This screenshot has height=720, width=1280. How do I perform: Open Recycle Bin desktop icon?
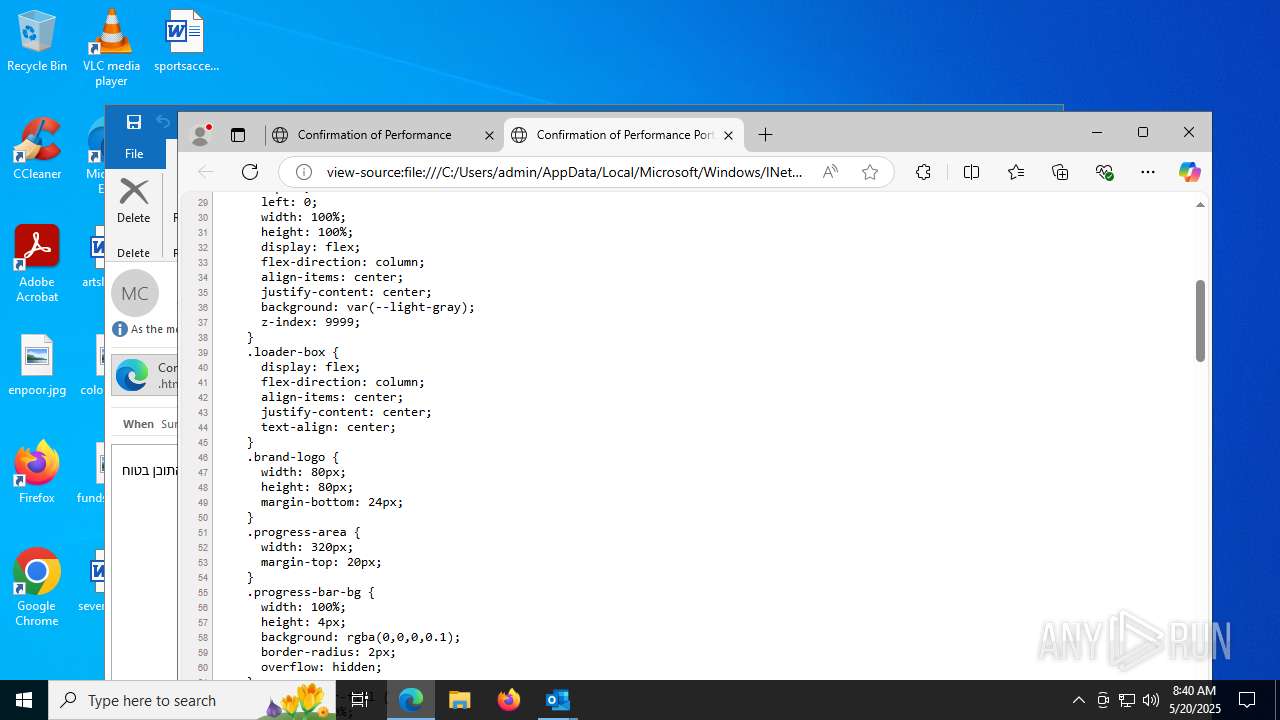pos(37,41)
